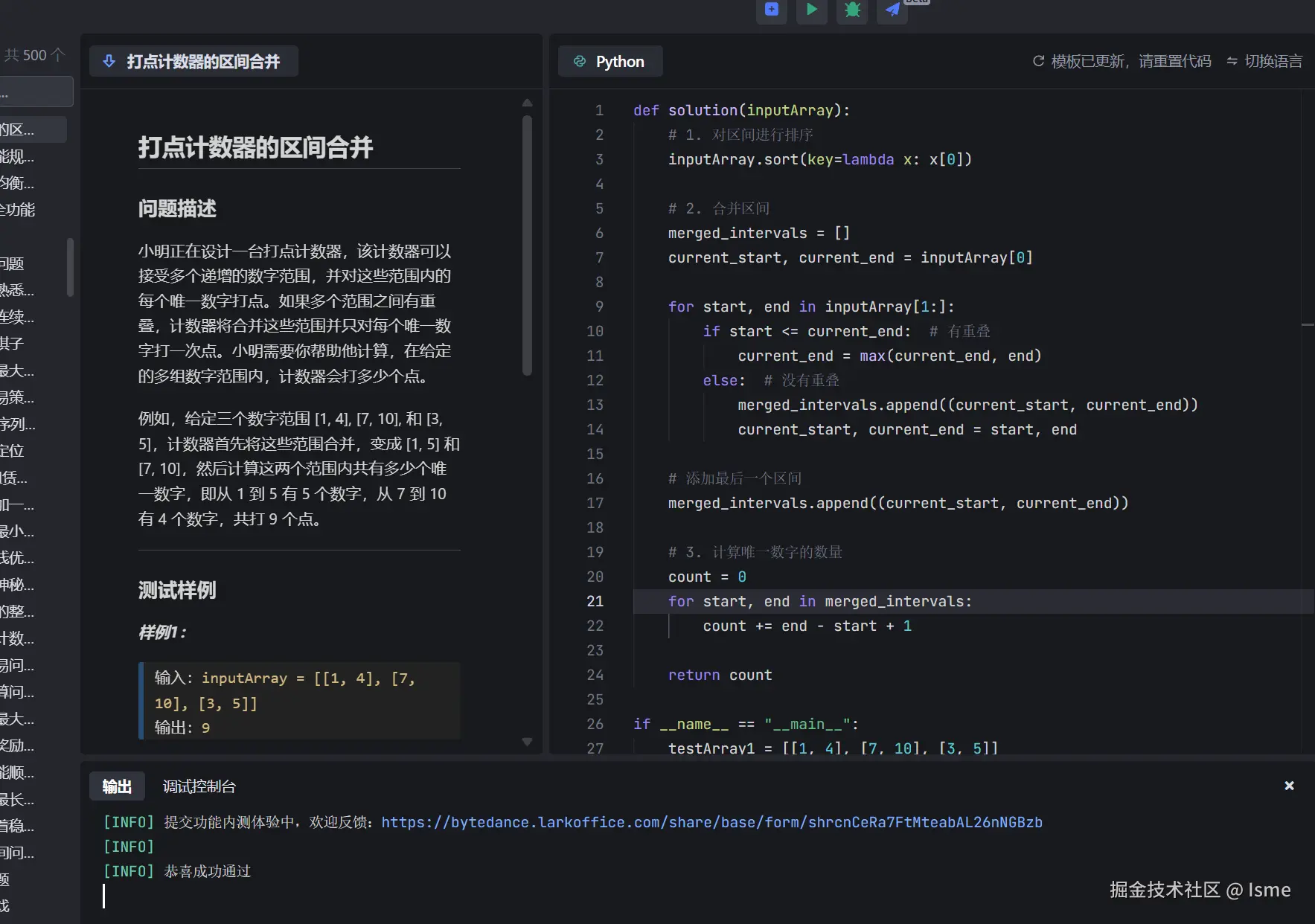
Task: Click the down arrow of the problem description scrollbar
Action: pos(527,742)
